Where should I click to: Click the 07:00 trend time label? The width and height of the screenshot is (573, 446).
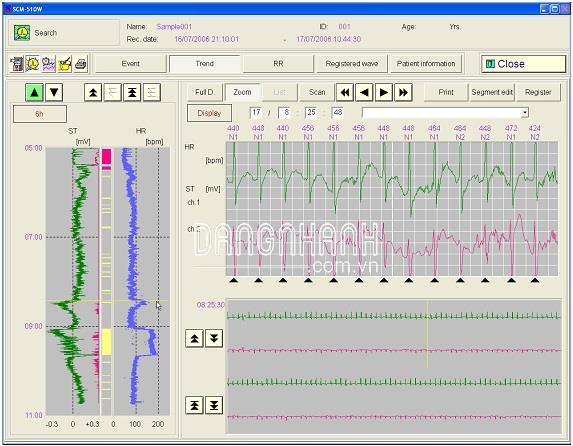[x=34, y=237]
